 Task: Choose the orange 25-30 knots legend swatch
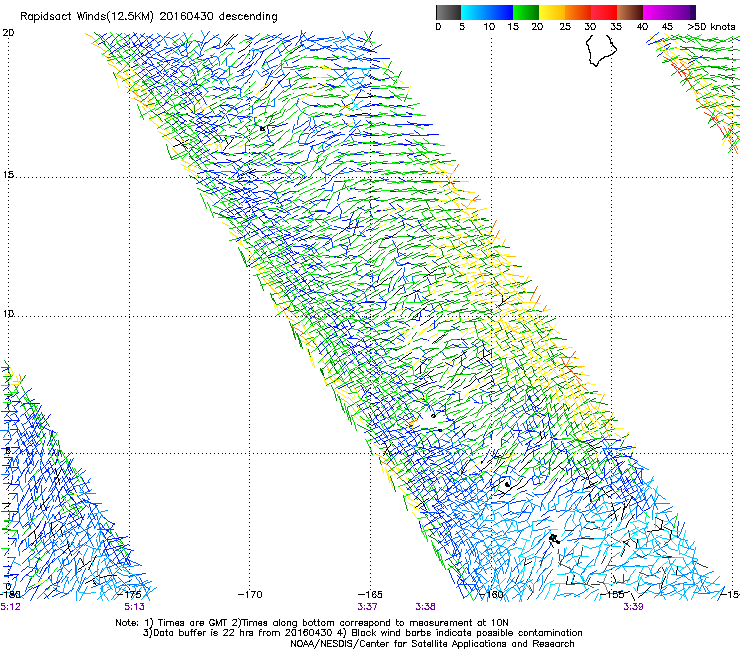[x=578, y=12]
